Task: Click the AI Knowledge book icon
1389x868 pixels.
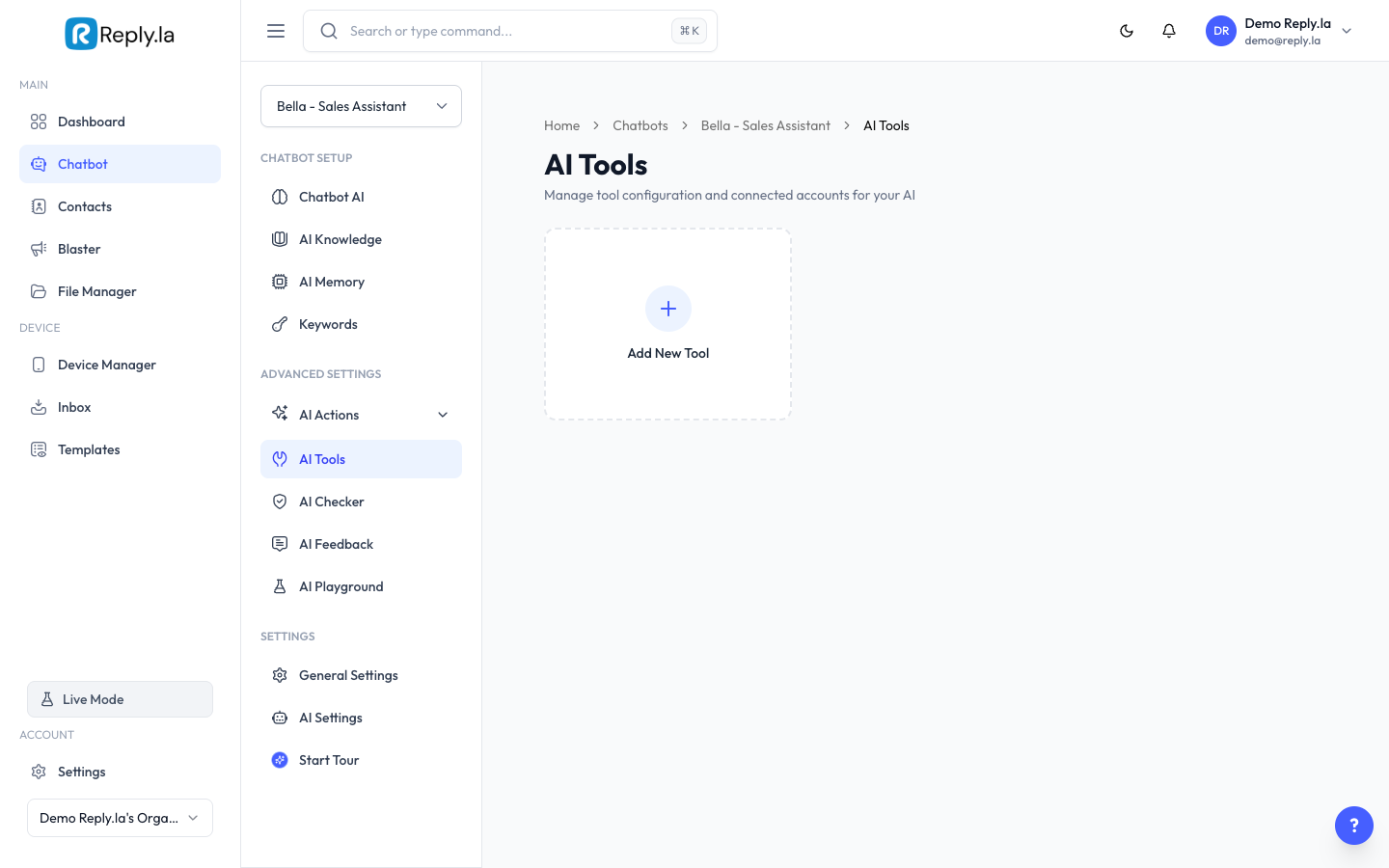Action: click(x=280, y=239)
